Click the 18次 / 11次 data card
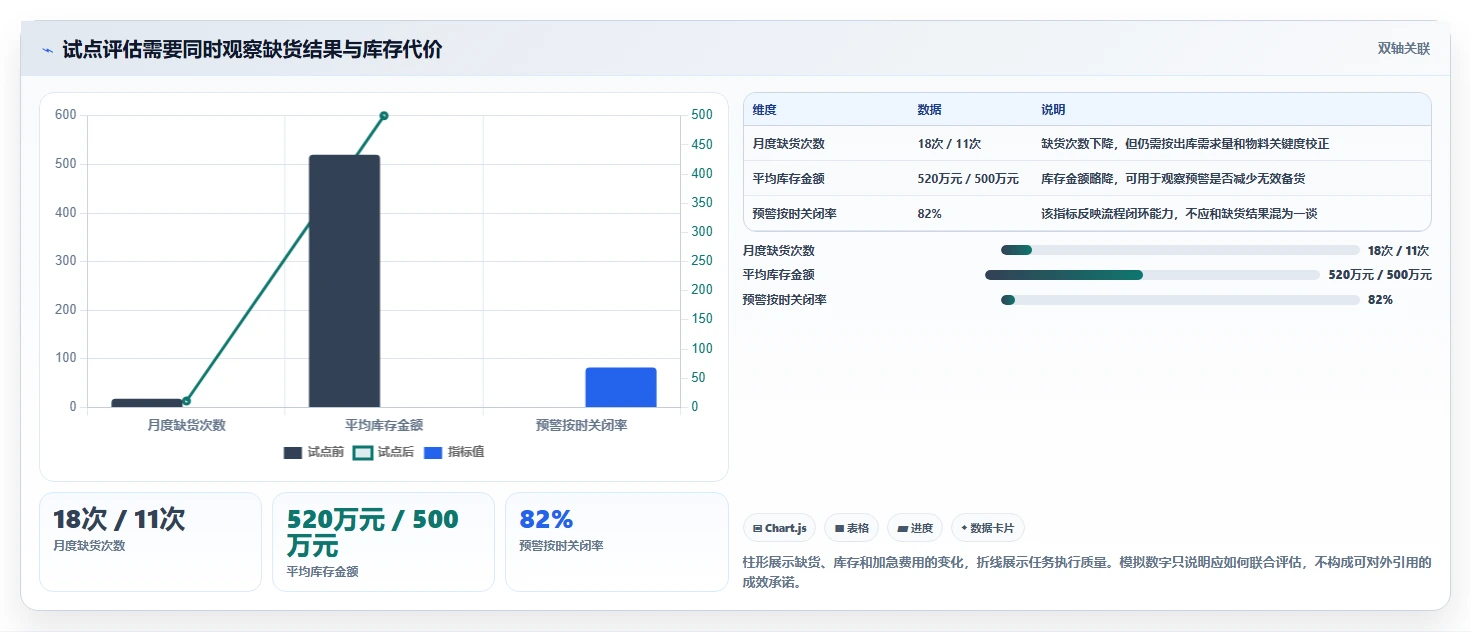The height and width of the screenshot is (632, 1471). (150, 542)
